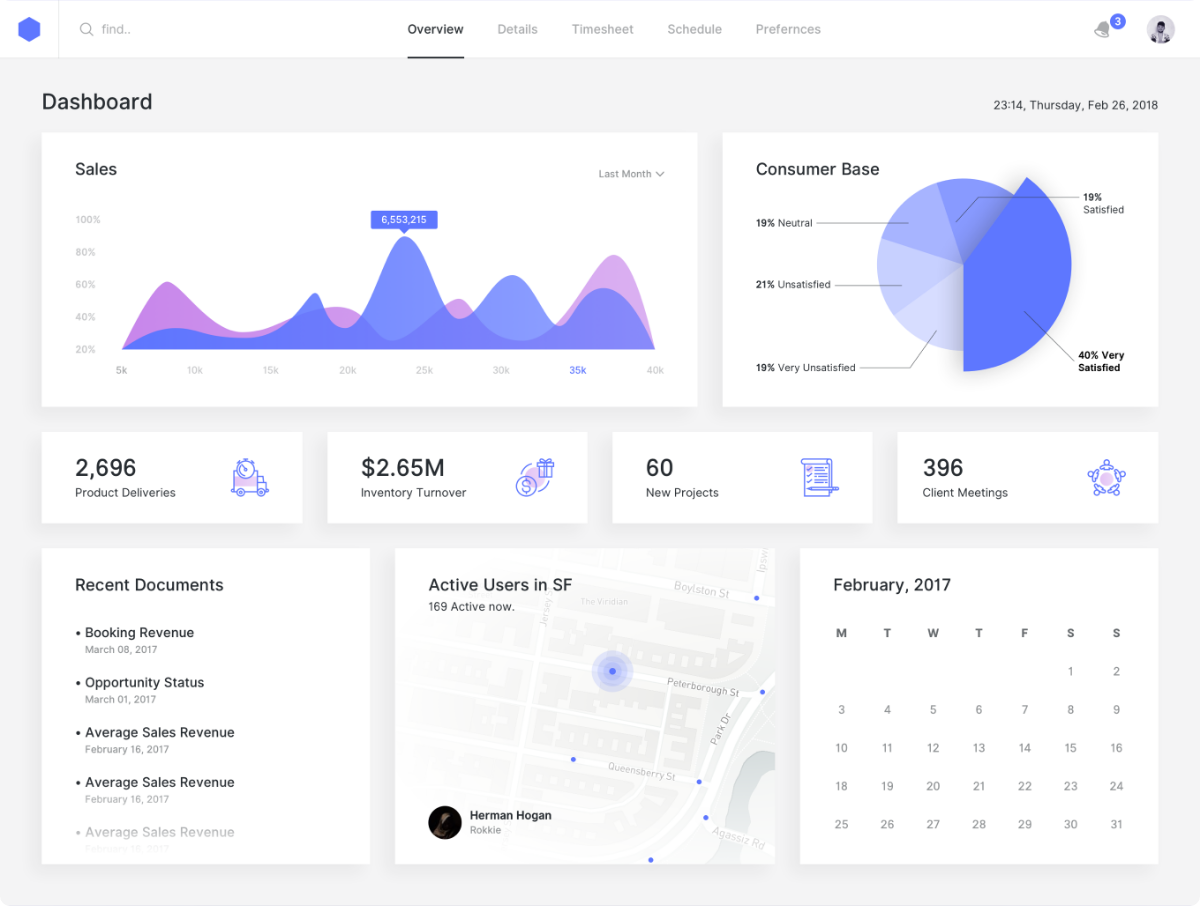This screenshot has height=906, width=1200.
Task: Click the pulsing active user map marker
Action: click(612, 671)
